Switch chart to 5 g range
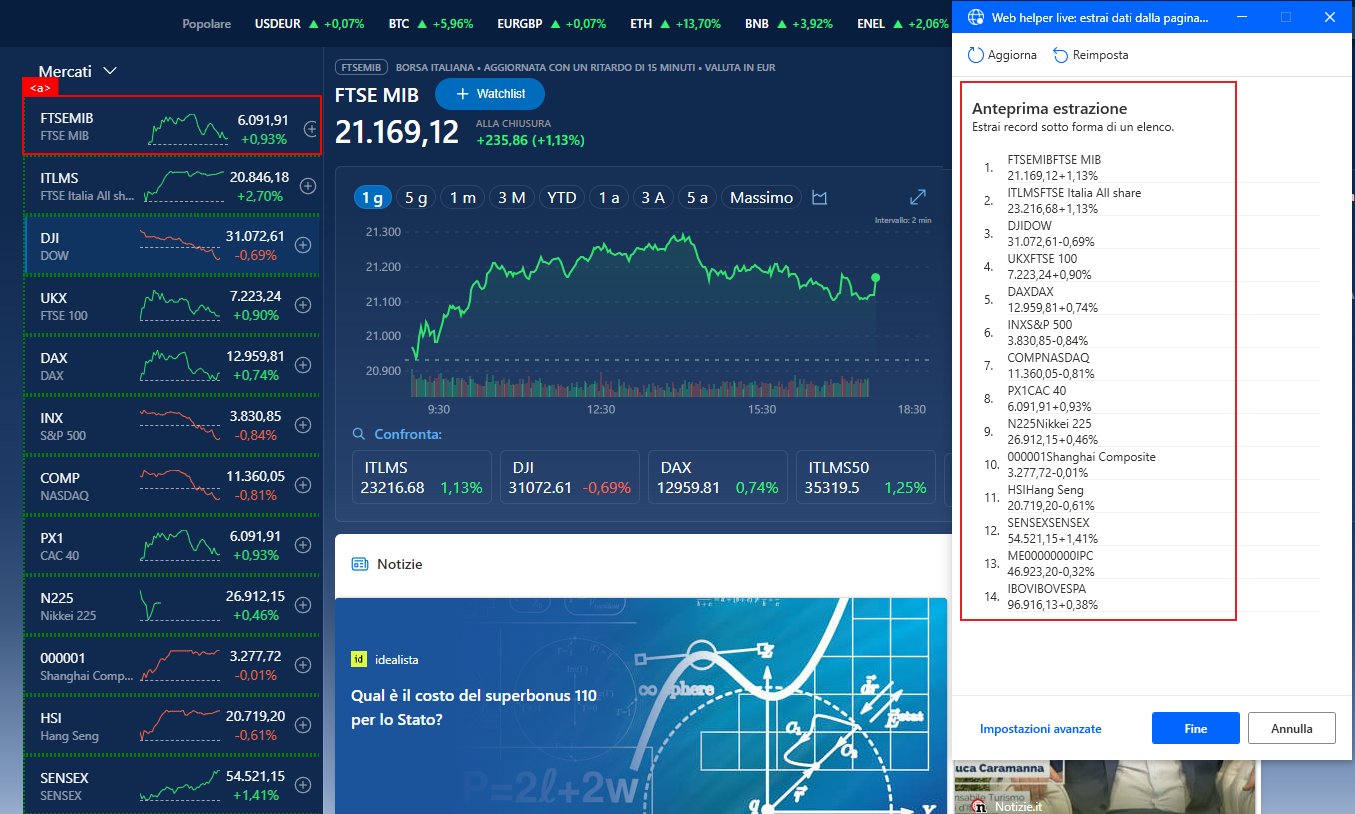The image size is (1355, 814). click(416, 198)
